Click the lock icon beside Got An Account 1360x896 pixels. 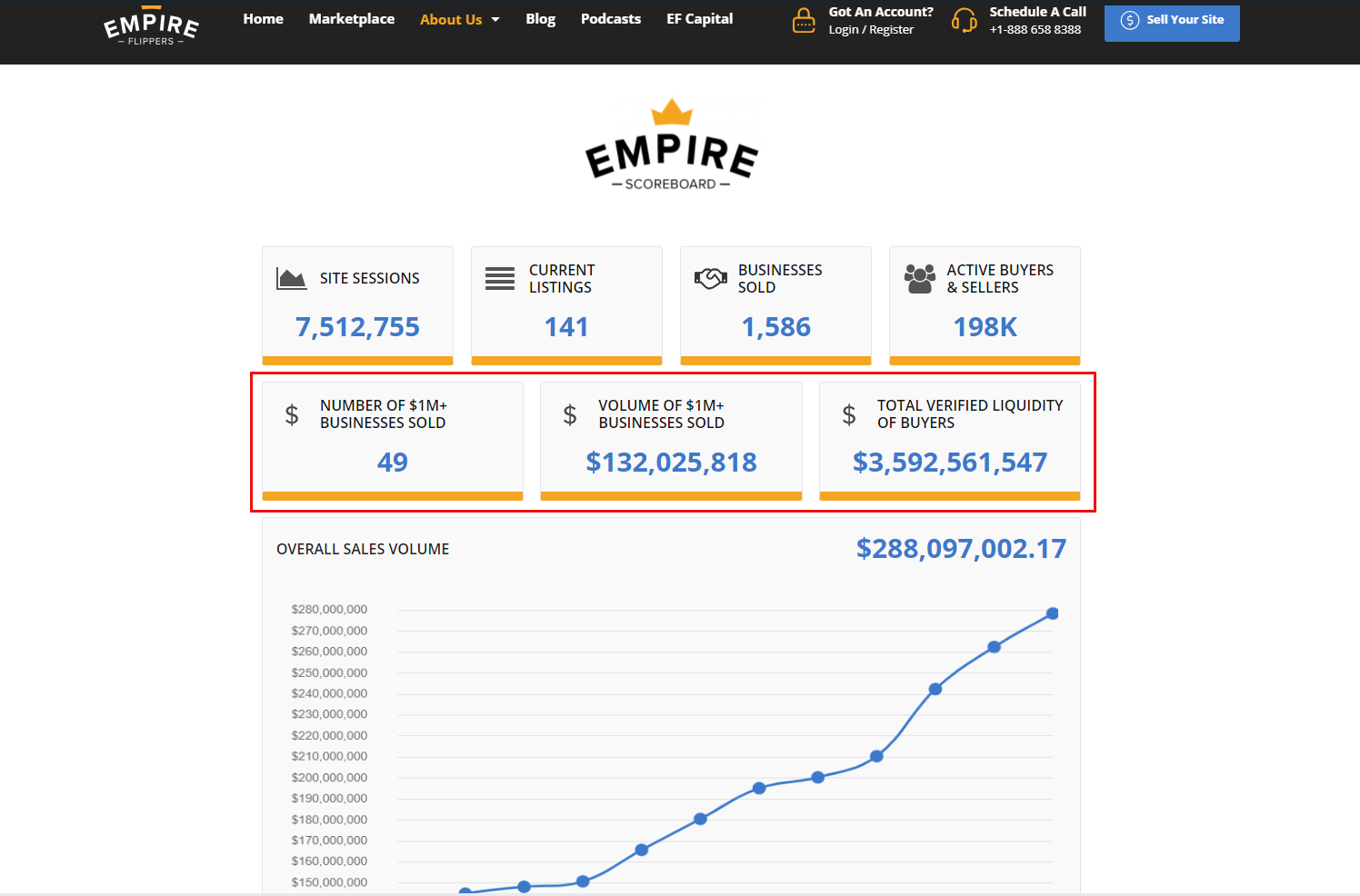click(x=804, y=20)
